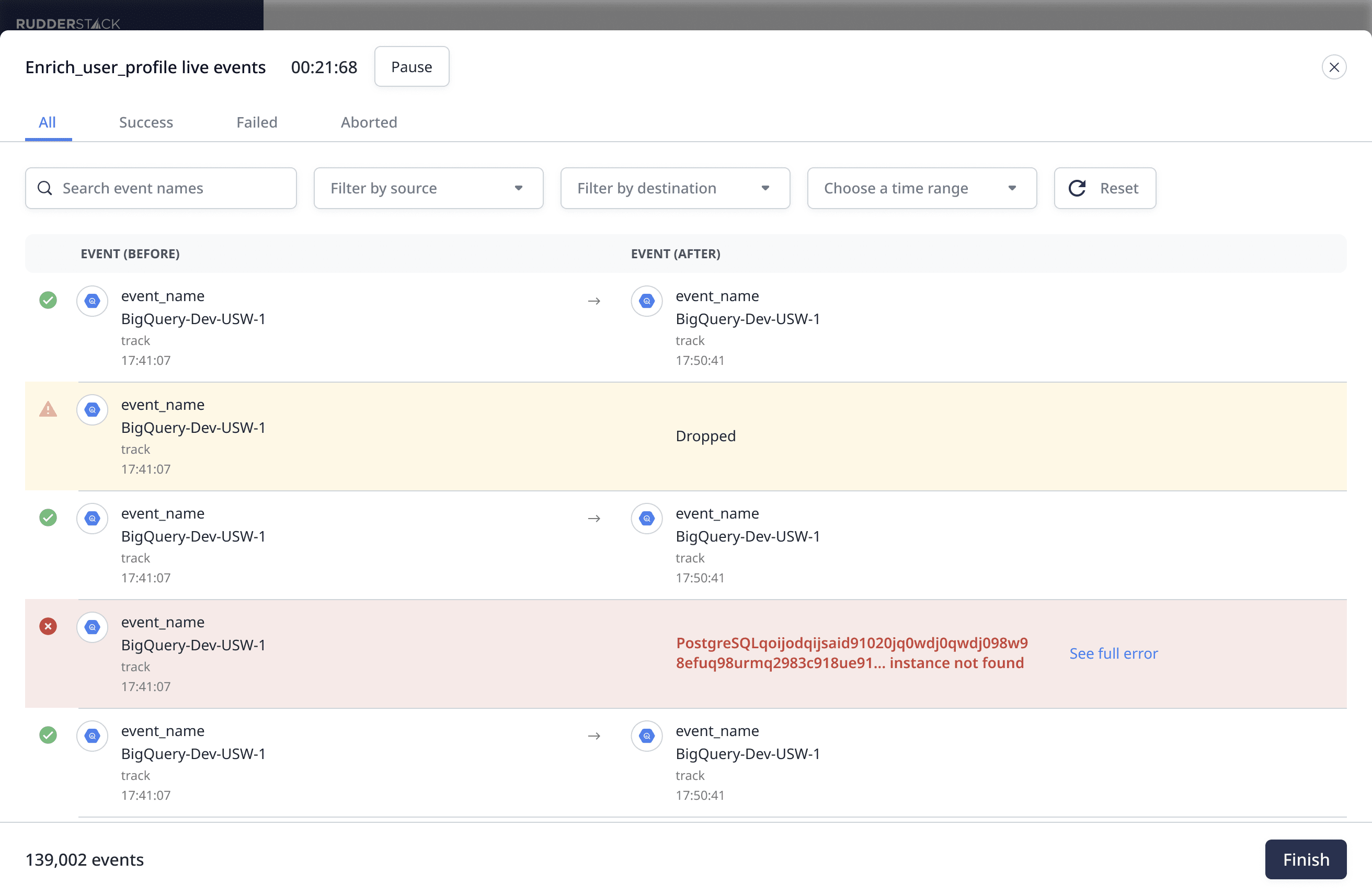Click the green success checkmark on first event
The height and width of the screenshot is (896, 1372).
click(49, 300)
